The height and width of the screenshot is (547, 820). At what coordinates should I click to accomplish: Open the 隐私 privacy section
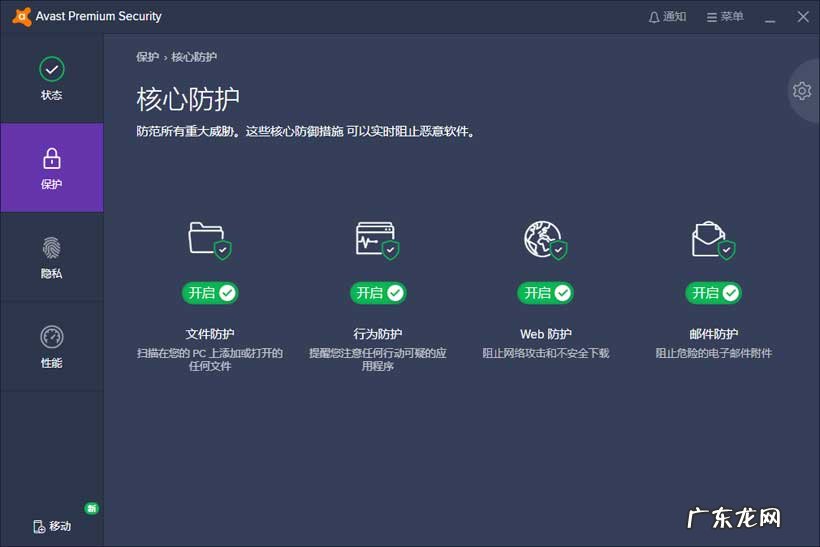pyautogui.click(x=51, y=257)
